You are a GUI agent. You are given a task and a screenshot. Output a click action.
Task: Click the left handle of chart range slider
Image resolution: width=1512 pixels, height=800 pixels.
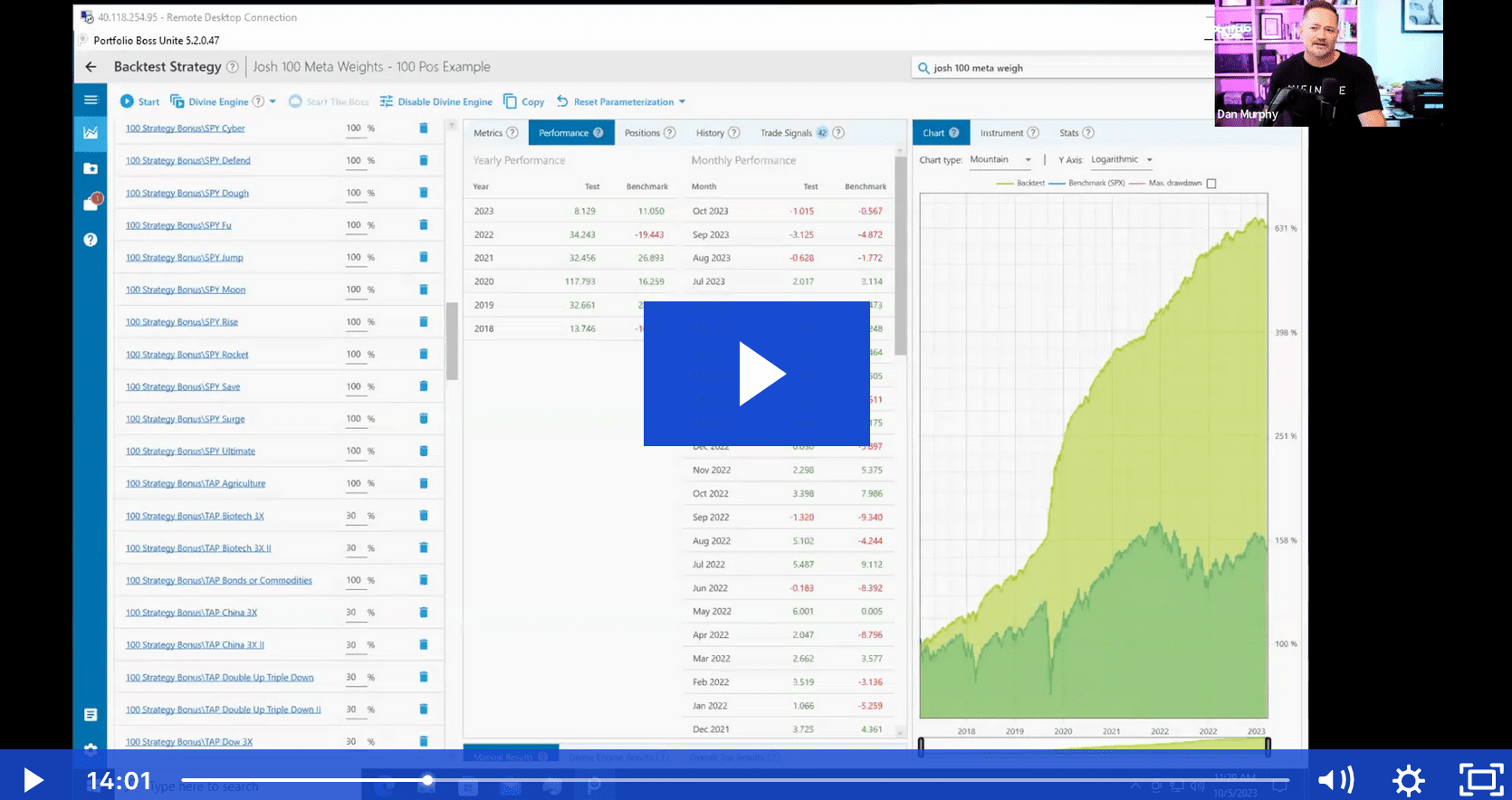coord(921,747)
